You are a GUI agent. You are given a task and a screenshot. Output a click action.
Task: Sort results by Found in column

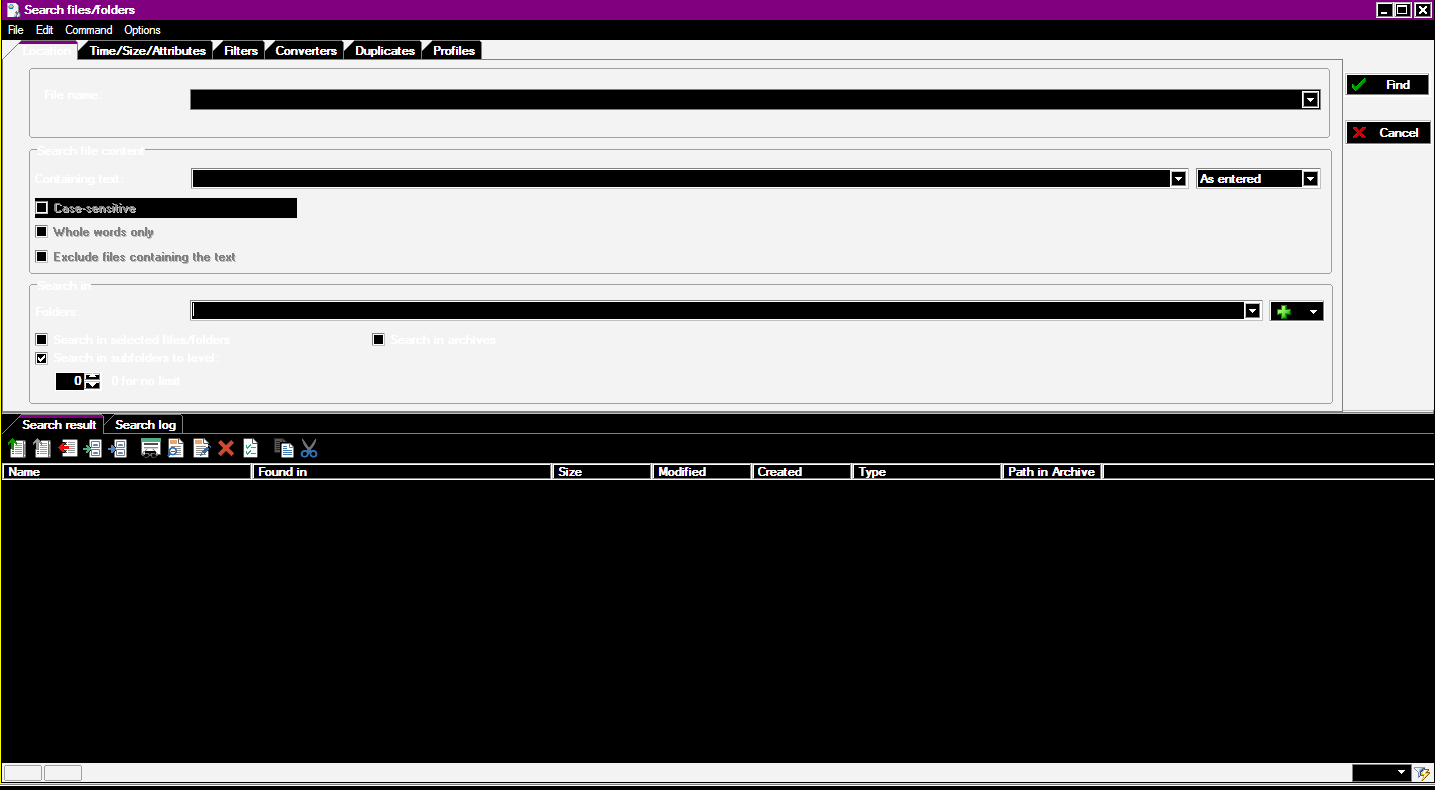pos(402,472)
